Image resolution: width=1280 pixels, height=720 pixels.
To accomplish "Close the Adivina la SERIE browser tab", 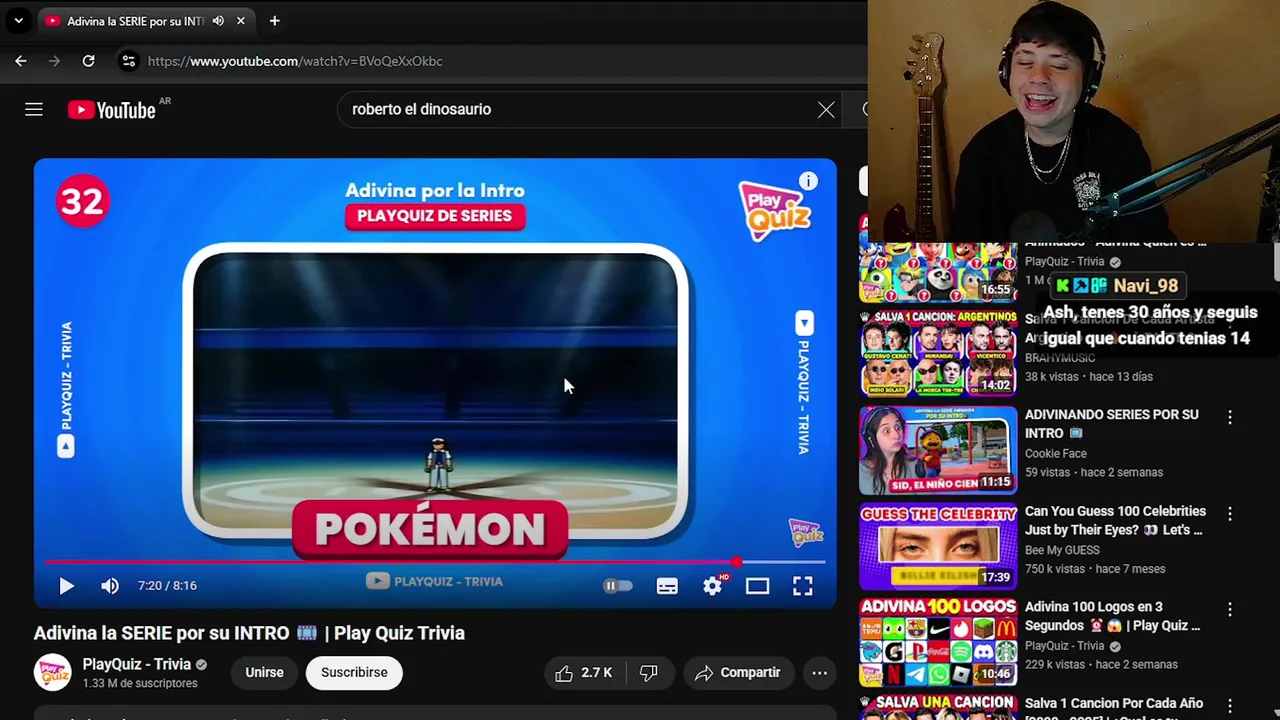I will (x=240, y=21).
